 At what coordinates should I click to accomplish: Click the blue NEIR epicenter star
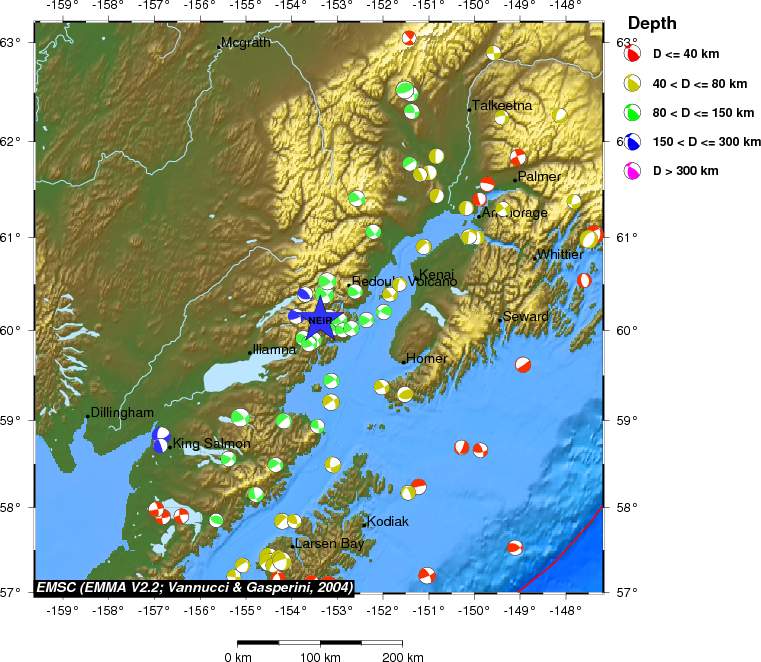click(320, 319)
